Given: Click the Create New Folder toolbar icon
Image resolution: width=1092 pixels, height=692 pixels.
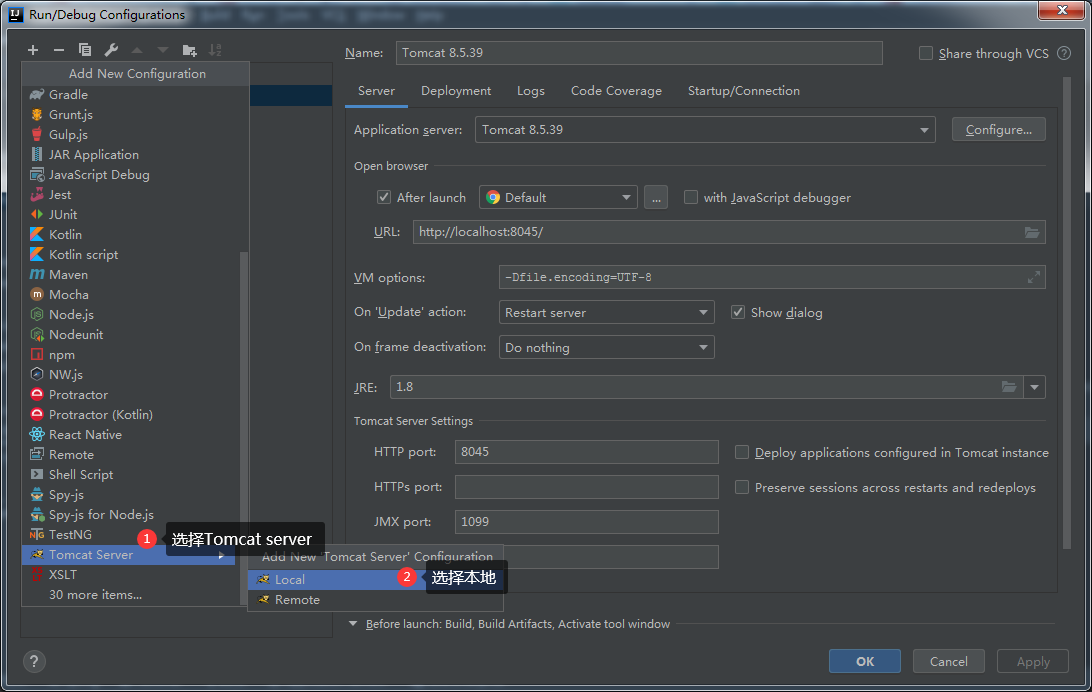Looking at the screenshot, I should [x=189, y=50].
